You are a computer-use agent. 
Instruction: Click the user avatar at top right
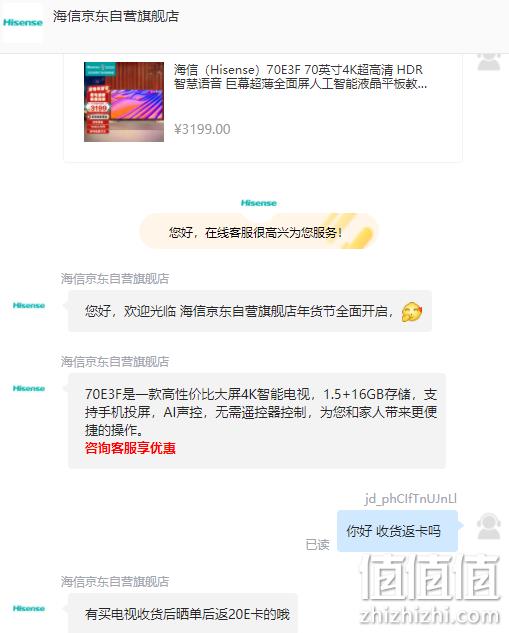coord(489,61)
